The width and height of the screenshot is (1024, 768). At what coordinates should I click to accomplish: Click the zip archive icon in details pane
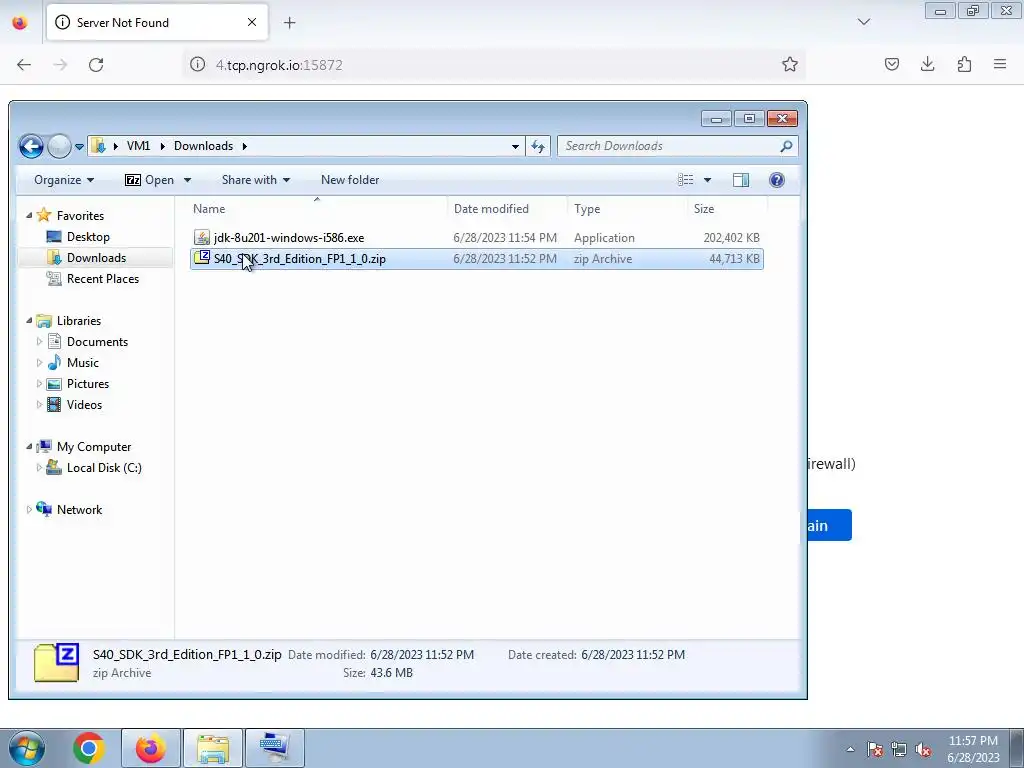pos(56,662)
